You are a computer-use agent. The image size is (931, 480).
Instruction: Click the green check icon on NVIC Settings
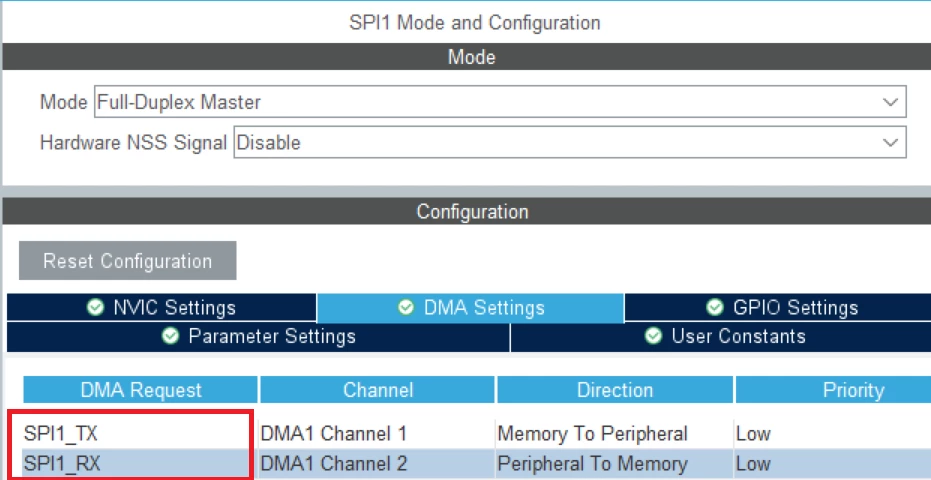pos(94,308)
